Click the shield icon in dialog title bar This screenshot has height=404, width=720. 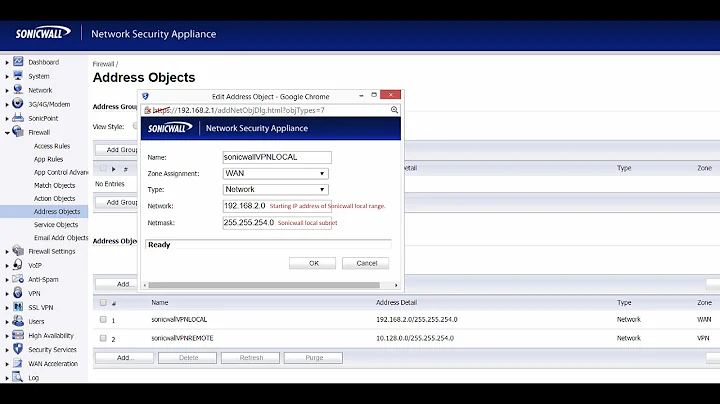146,96
